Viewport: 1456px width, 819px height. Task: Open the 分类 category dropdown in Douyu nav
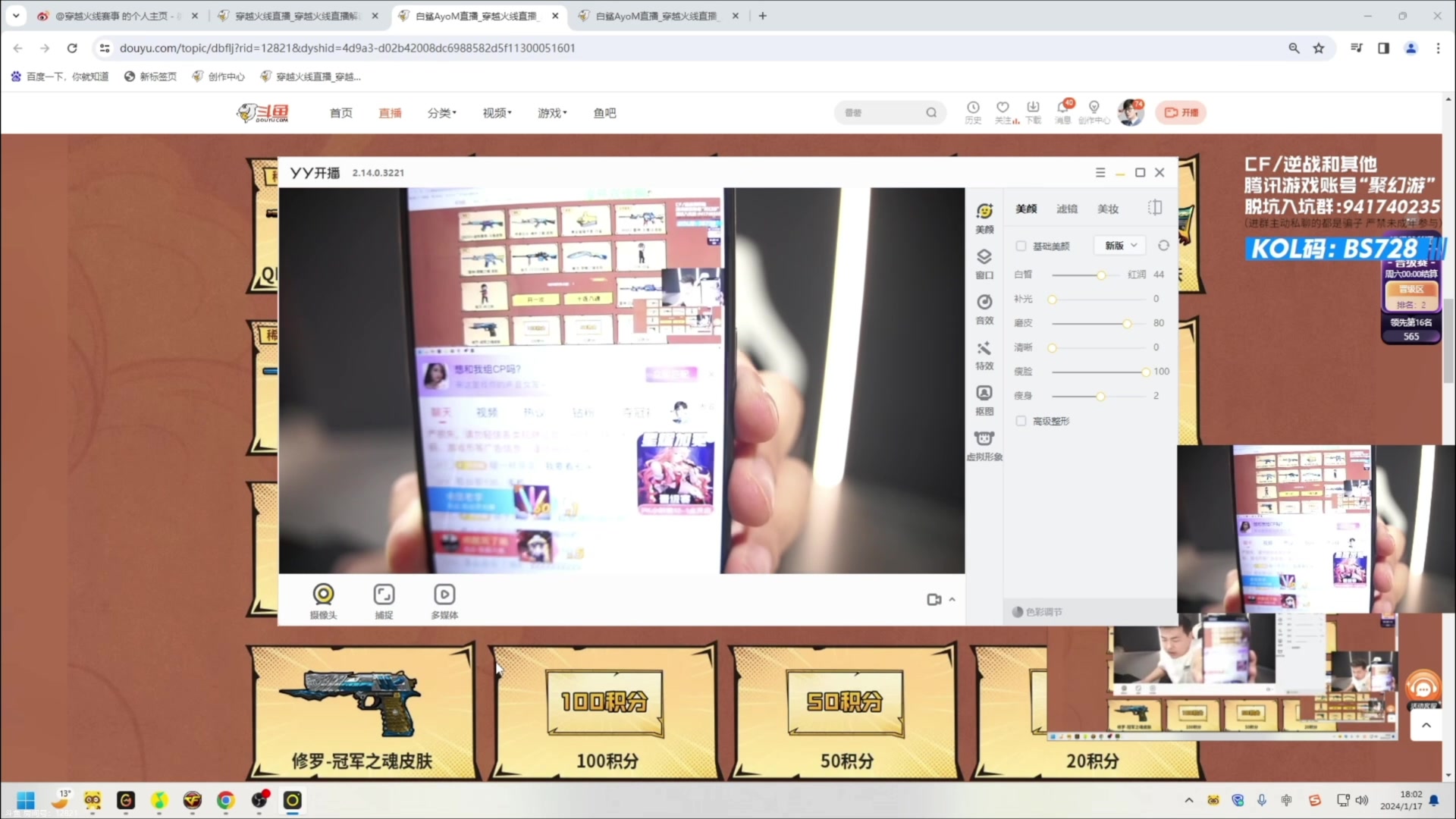441,113
